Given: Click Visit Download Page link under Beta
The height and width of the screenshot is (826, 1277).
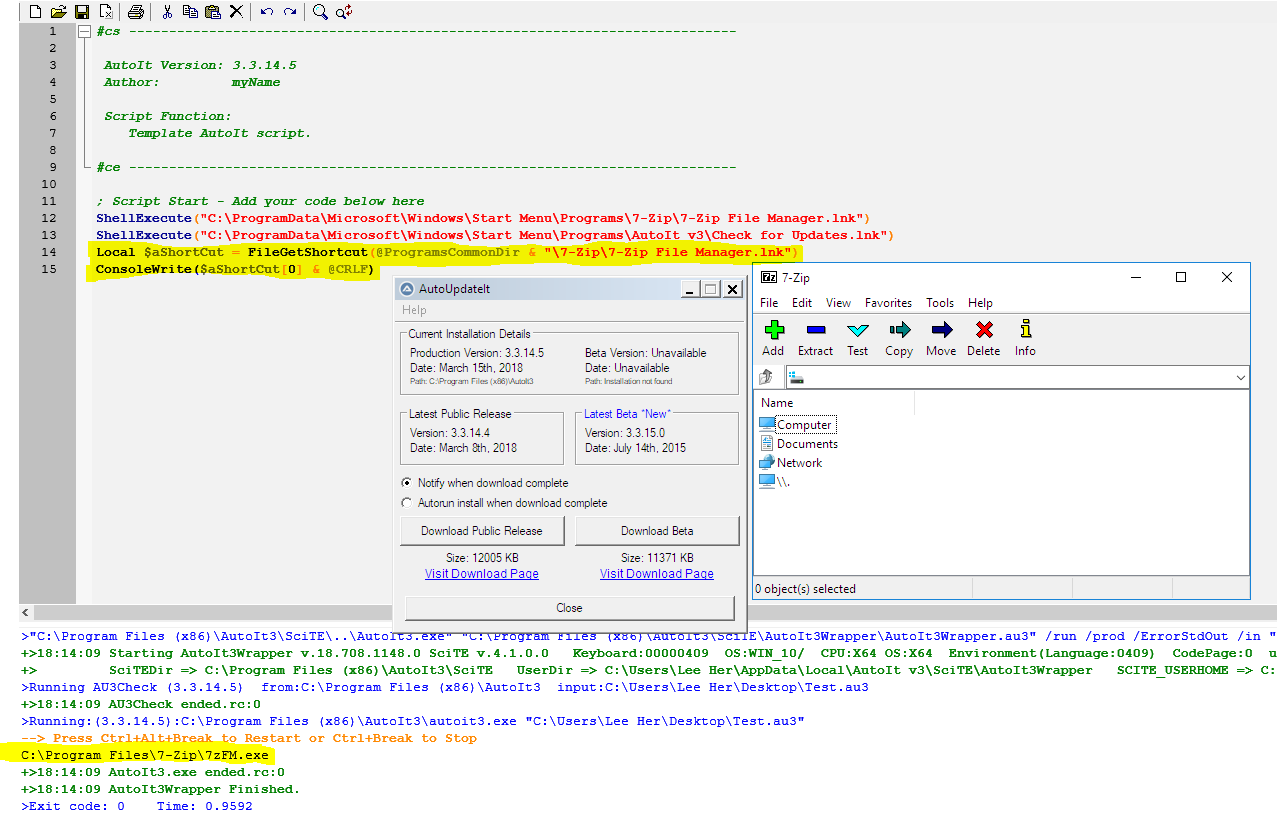Looking at the screenshot, I should point(657,574).
